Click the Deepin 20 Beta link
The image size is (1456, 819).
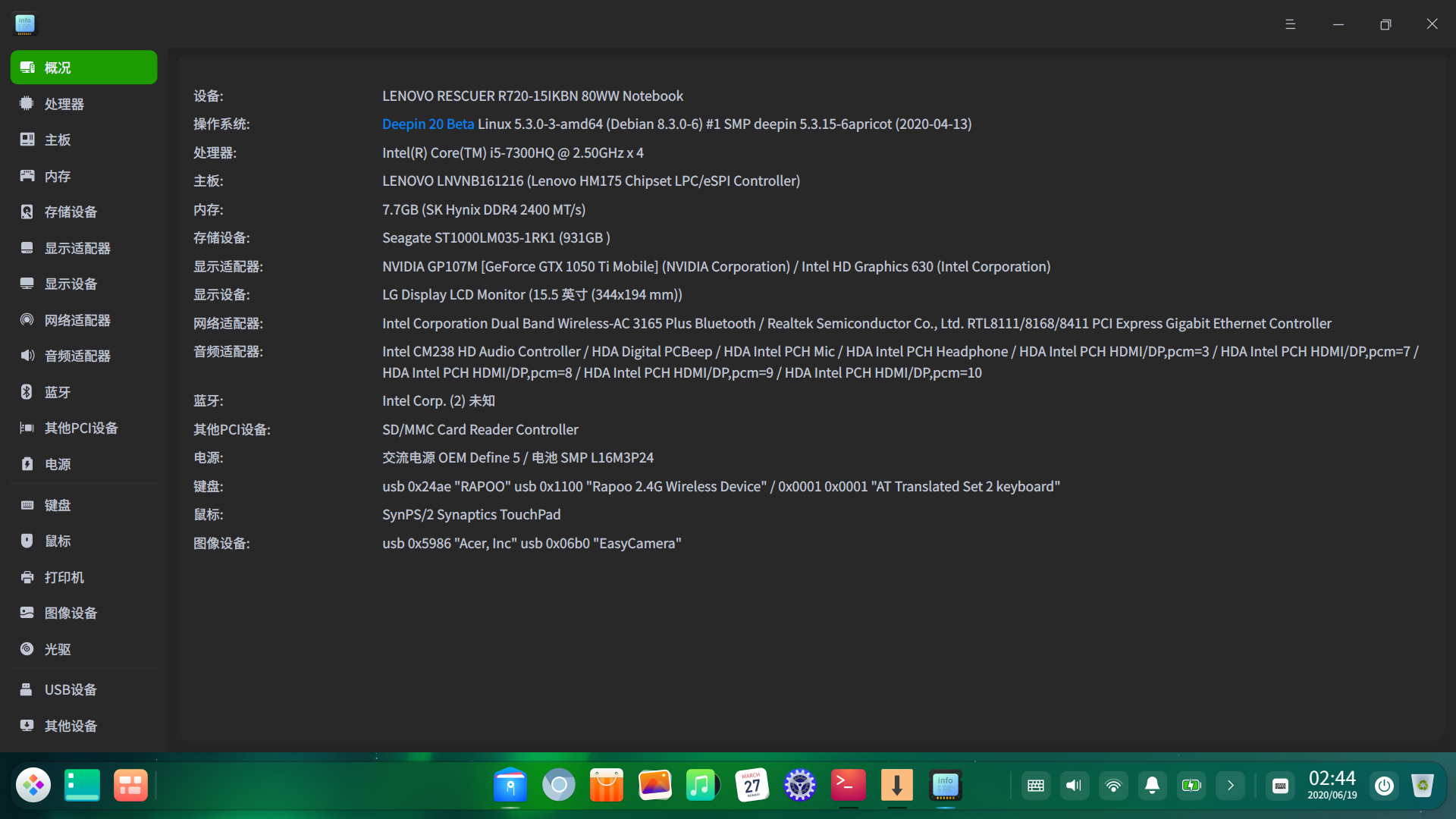428,124
